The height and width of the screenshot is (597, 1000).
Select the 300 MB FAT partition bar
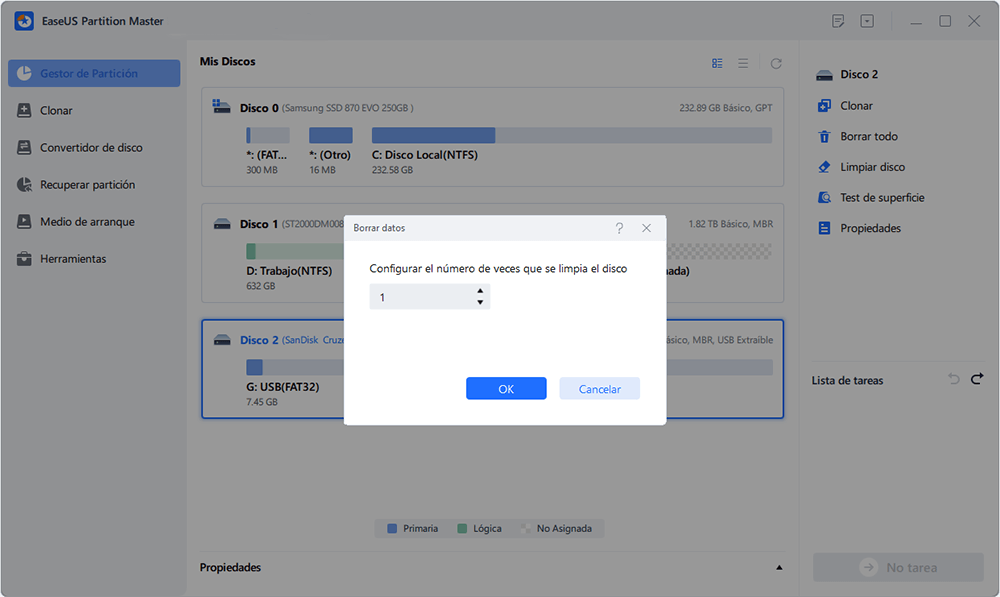(268, 135)
